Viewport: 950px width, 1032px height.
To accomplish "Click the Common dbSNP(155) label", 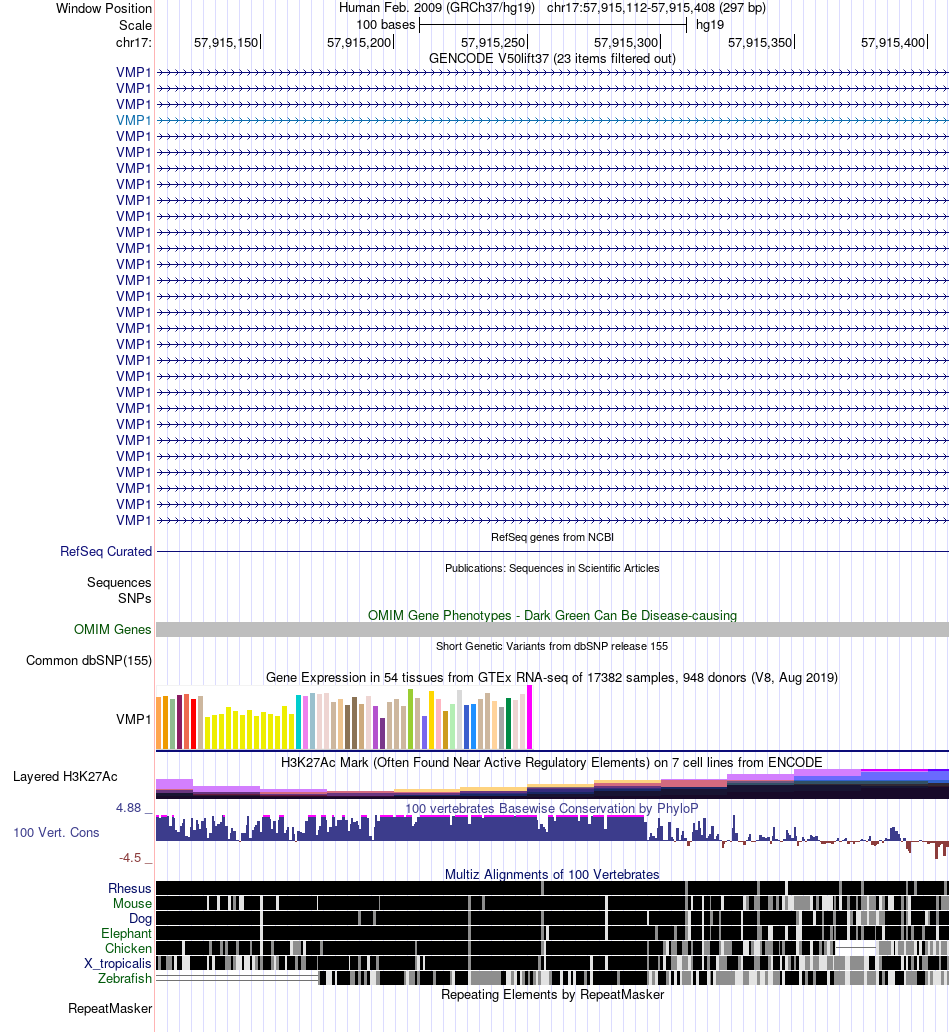I will coord(89,660).
